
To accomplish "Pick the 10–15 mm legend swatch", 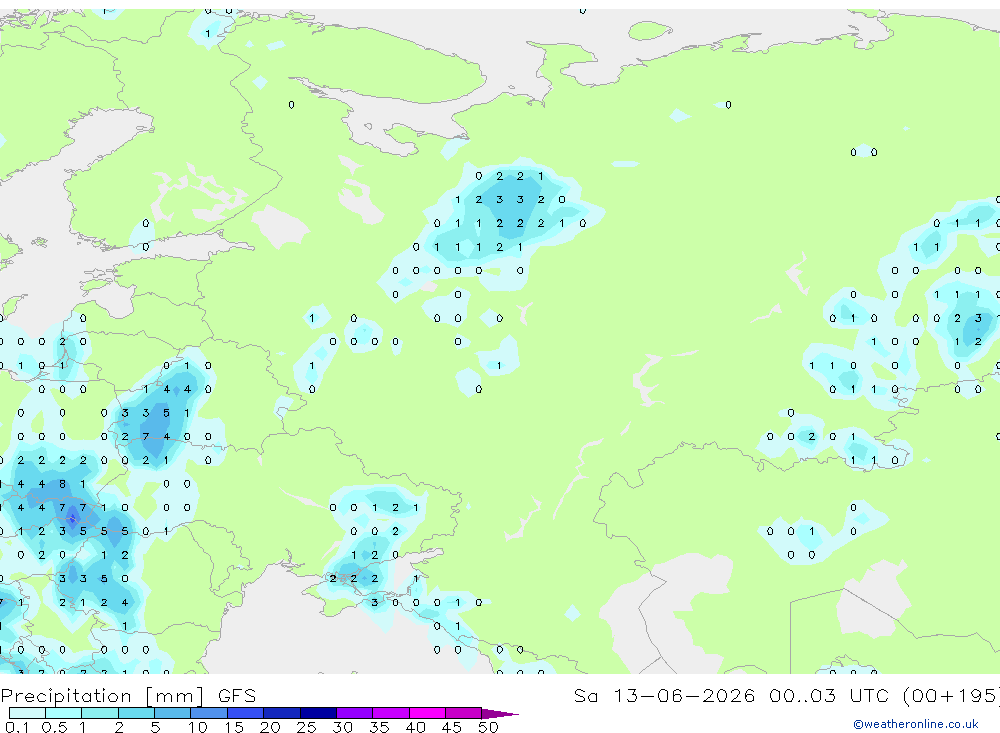I will click(x=209, y=713).
